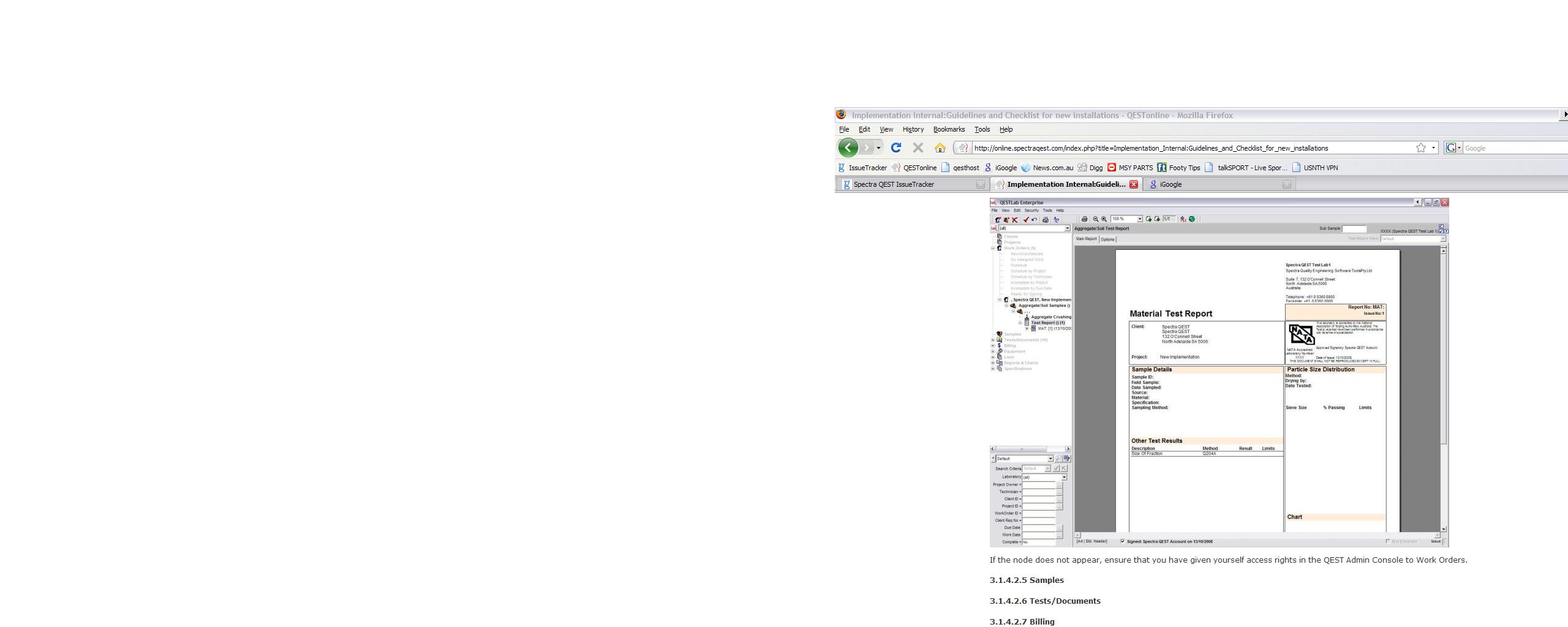Reload the current page
Screen dimensions: 1568x627
(895, 148)
